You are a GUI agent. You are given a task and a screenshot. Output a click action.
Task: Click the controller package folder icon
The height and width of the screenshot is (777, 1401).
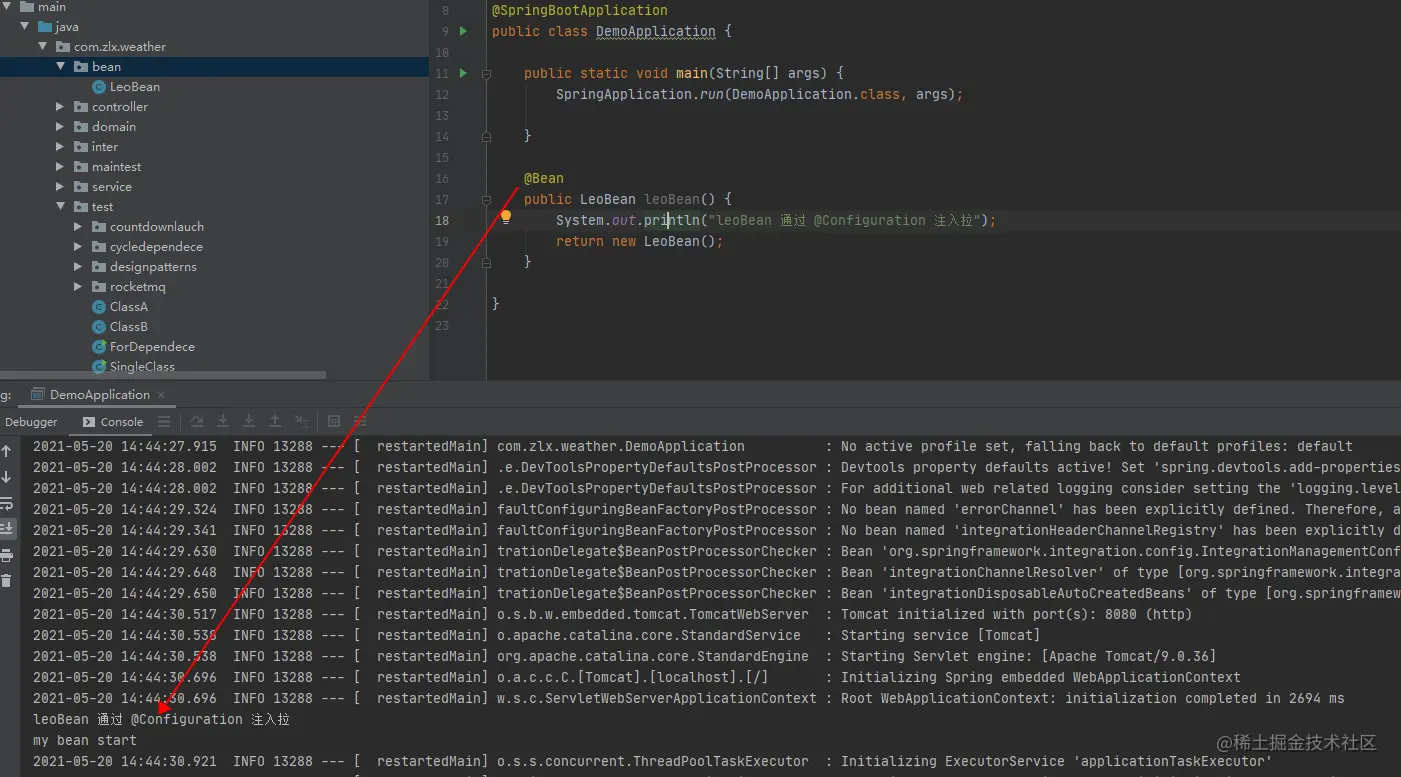point(81,107)
